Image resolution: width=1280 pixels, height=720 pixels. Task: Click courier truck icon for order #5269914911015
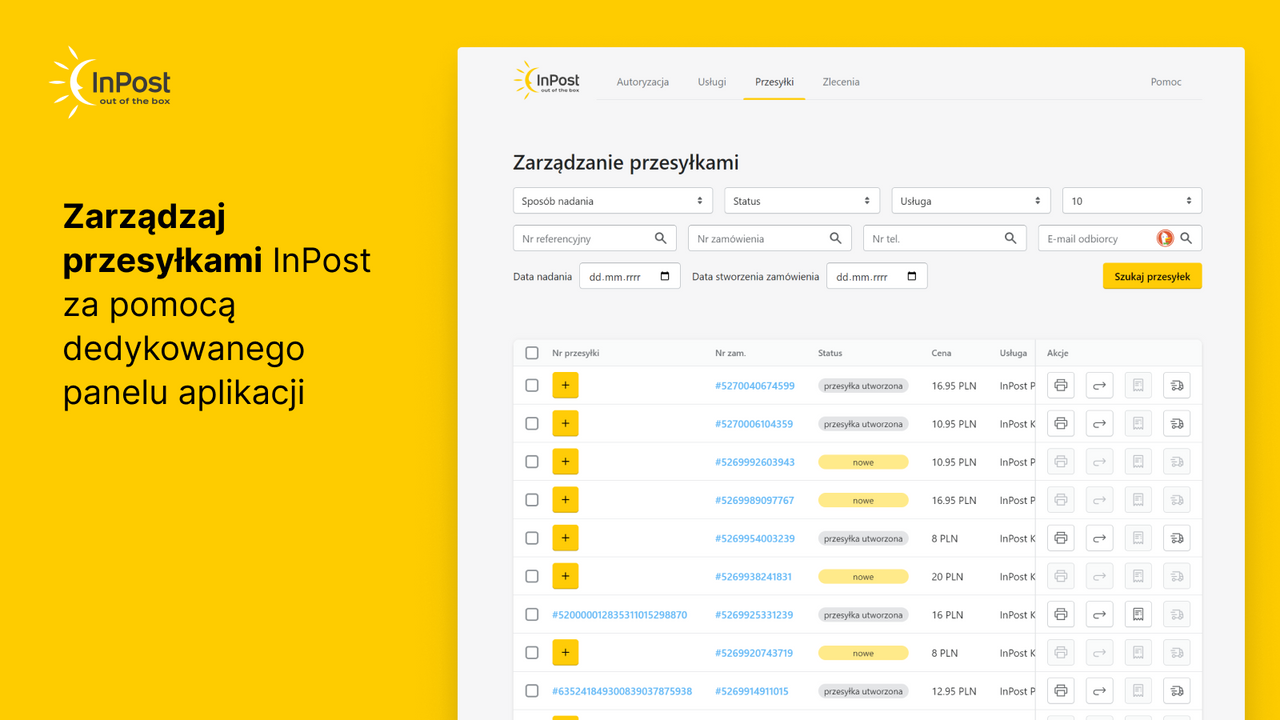coord(1177,691)
